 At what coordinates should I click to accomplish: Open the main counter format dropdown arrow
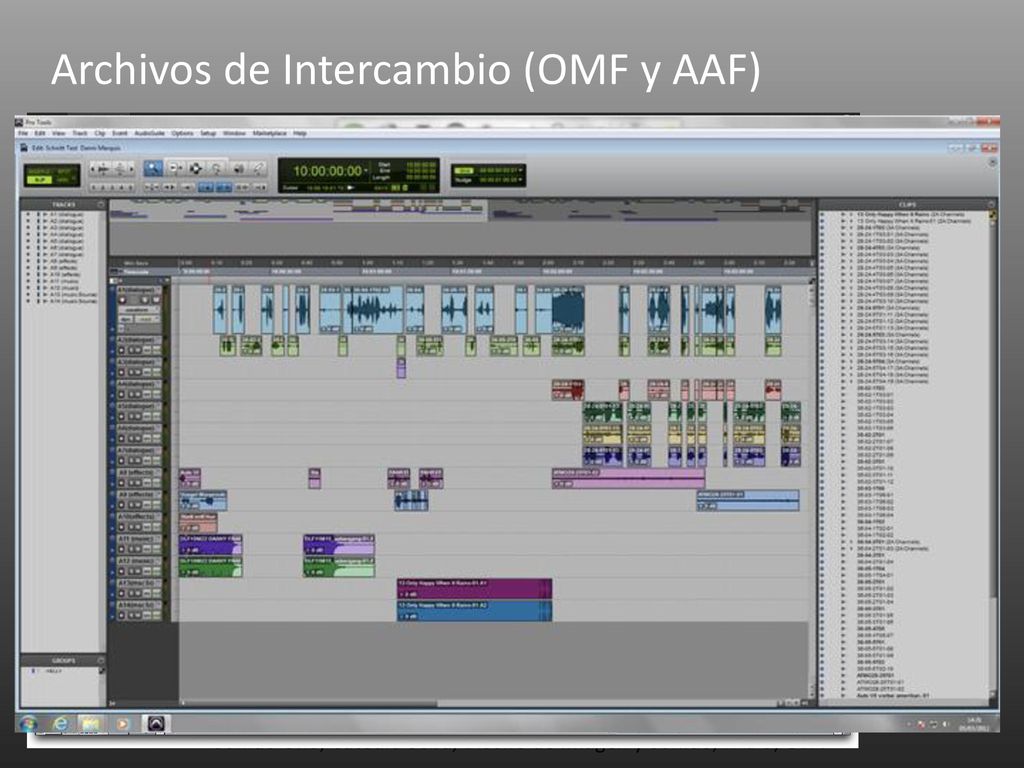366,171
